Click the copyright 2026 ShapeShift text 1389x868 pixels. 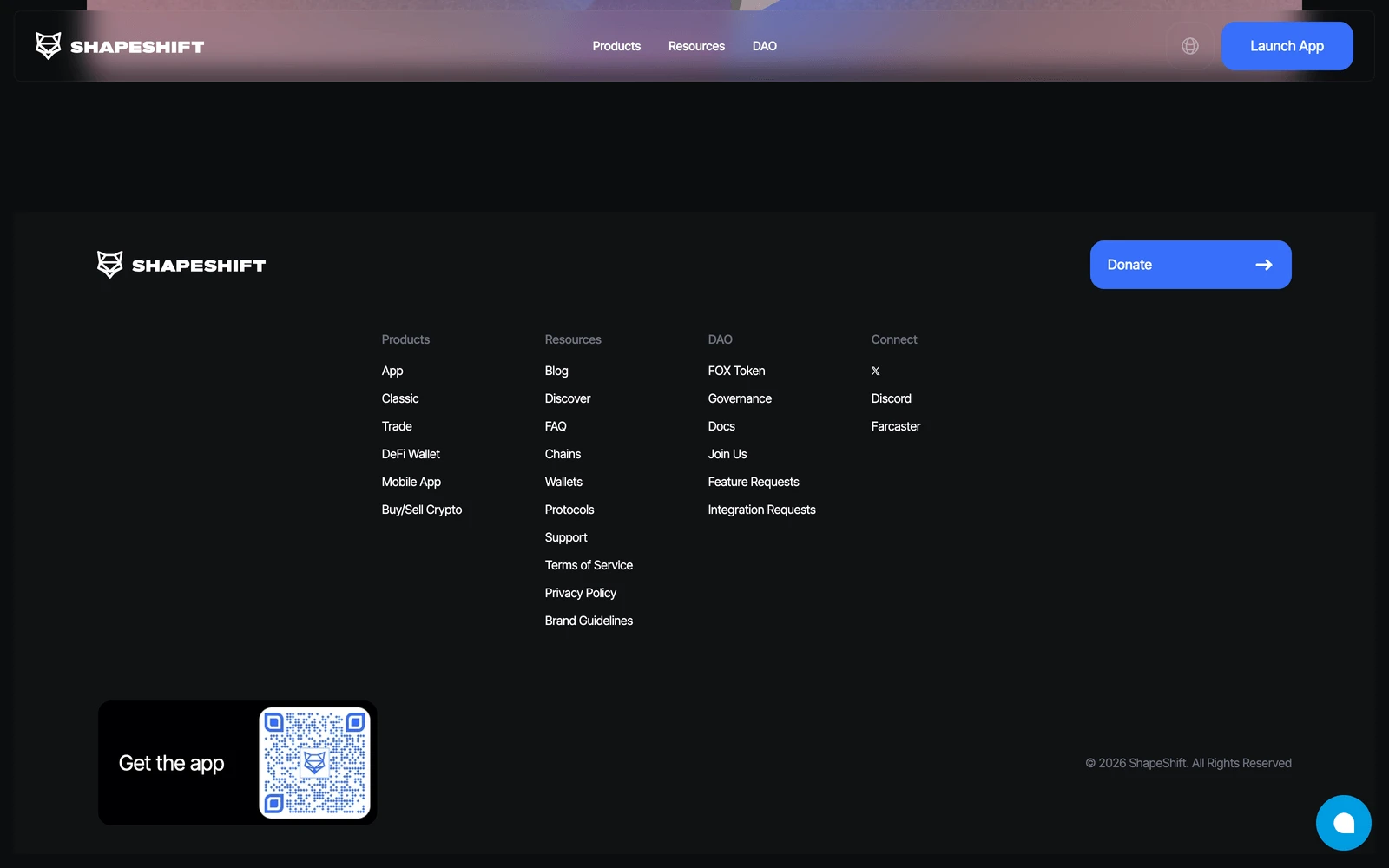[x=1188, y=763]
